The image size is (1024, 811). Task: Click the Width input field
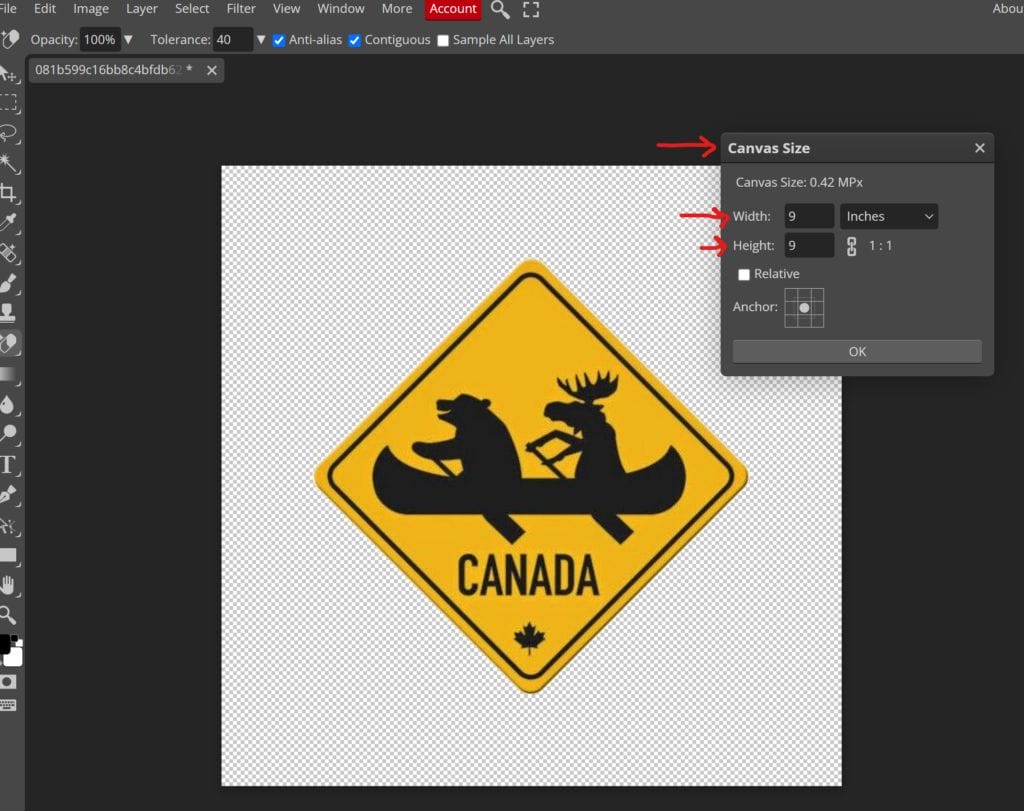coord(809,216)
